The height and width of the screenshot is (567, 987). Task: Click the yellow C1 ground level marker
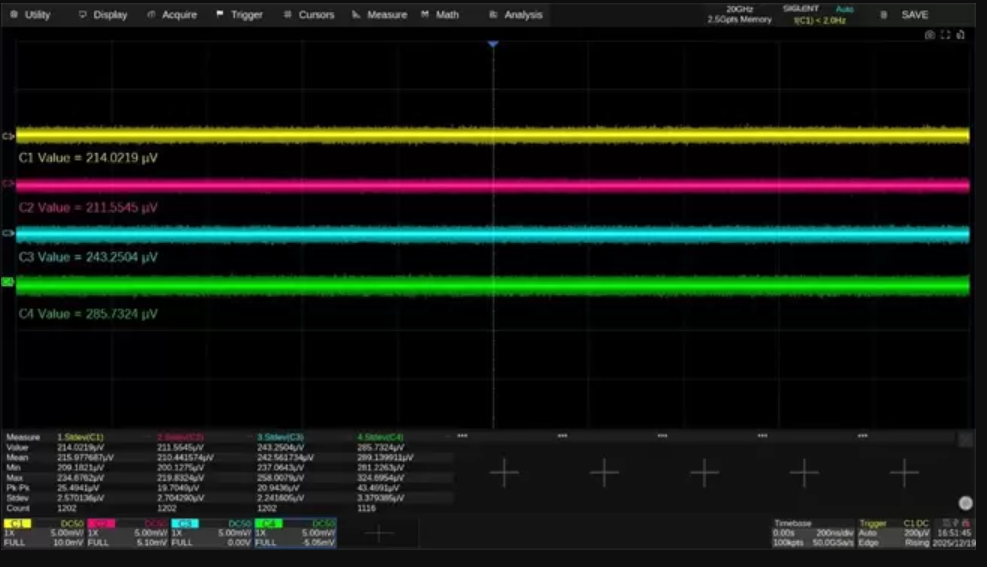pos(9,136)
